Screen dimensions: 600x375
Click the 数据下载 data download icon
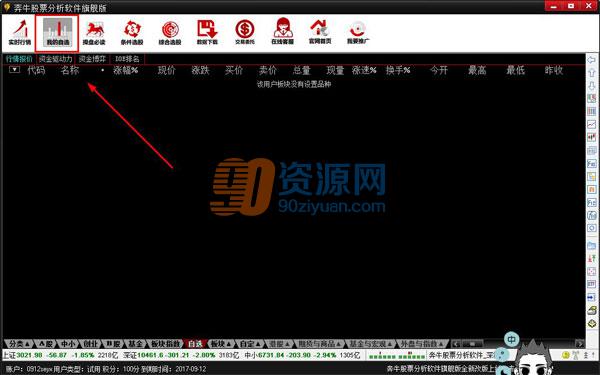tap(207, 33)
